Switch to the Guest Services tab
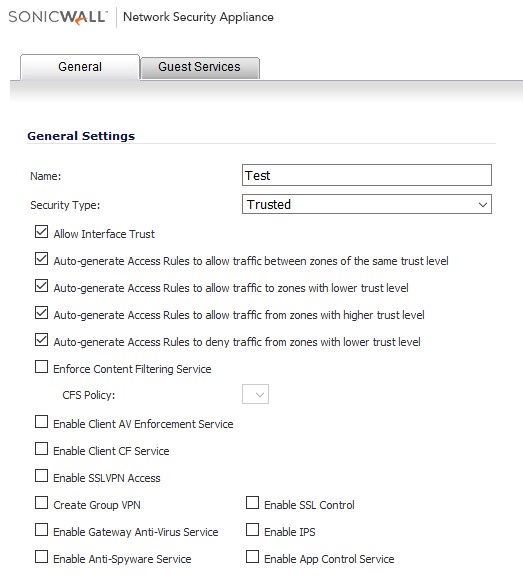This screenshot has height=587, width=523. coord(200,67)
